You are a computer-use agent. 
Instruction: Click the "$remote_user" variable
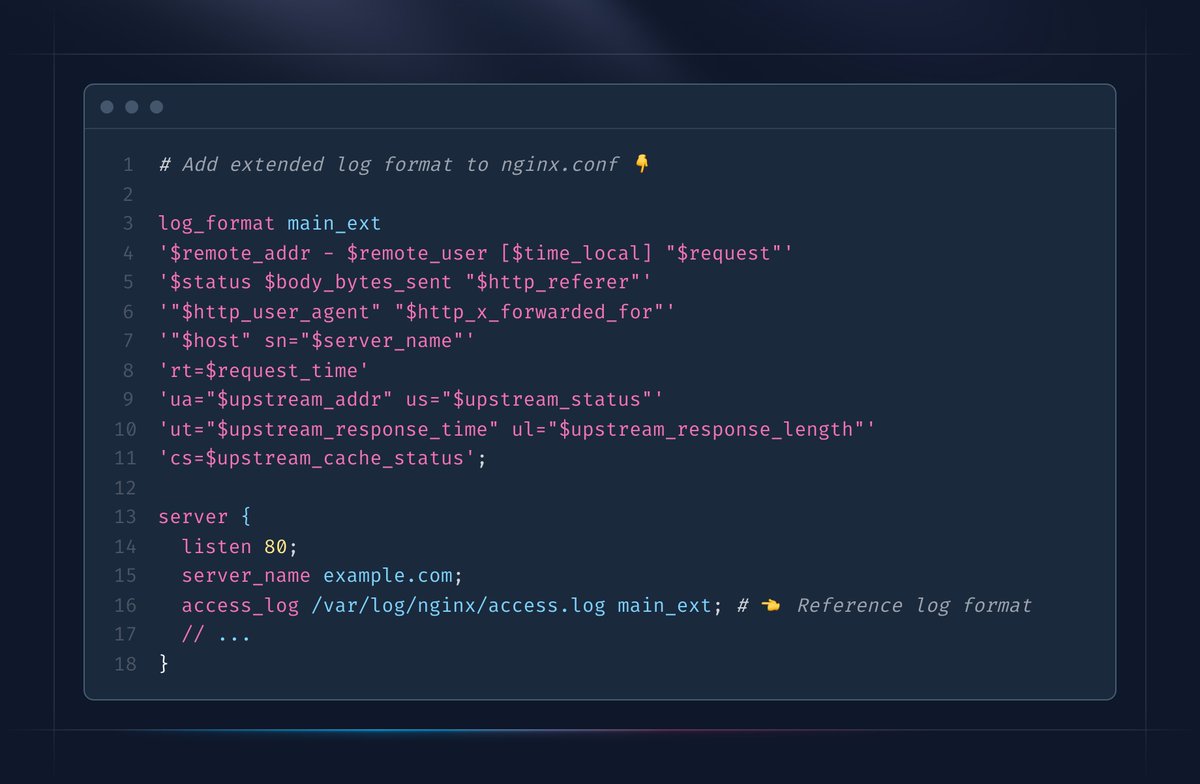[x=417, y=253]
